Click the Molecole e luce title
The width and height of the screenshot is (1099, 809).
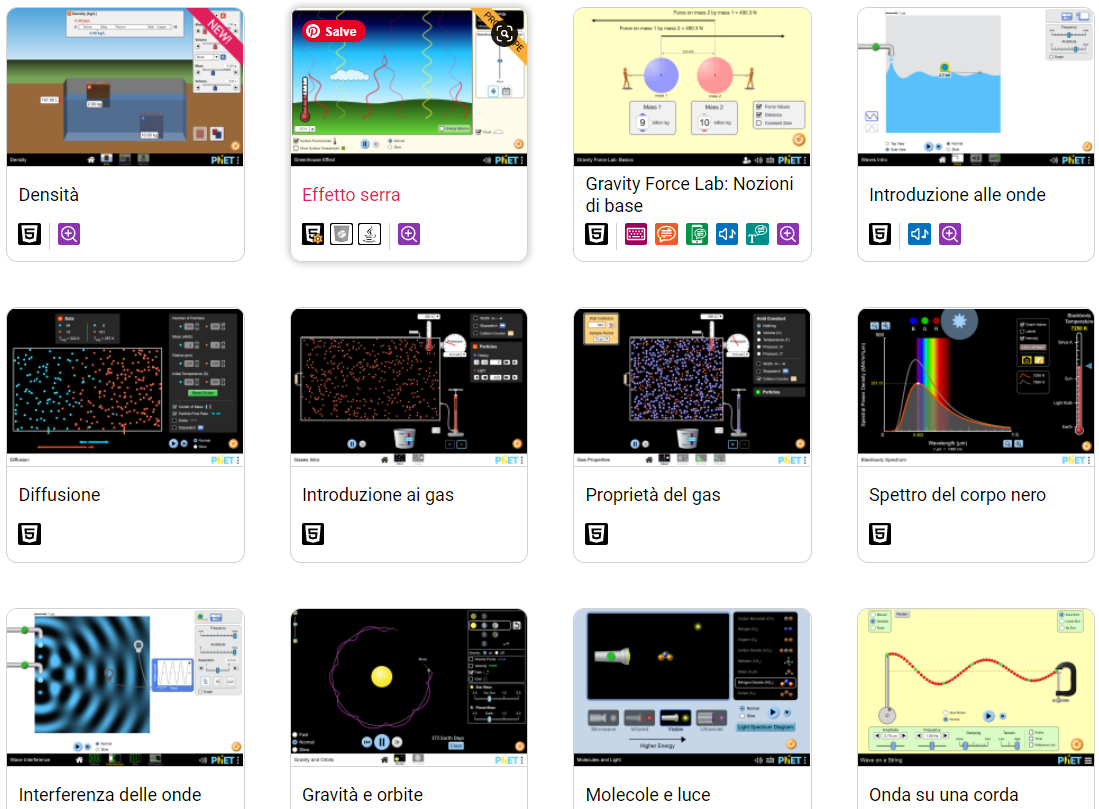[x=648, y=795]
